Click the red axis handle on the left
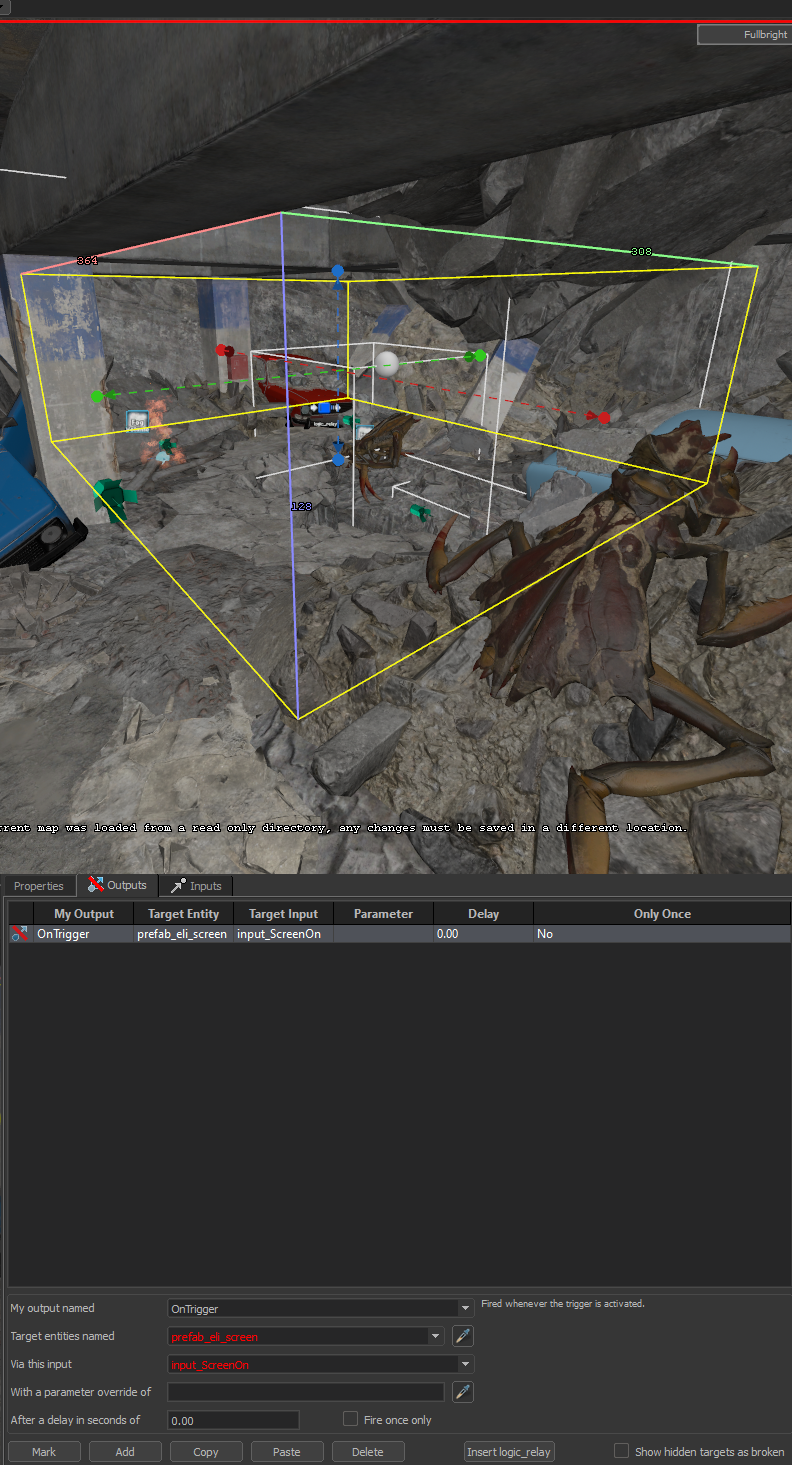792x1465 pixels. pyautogui.click(x=222, y=350)
